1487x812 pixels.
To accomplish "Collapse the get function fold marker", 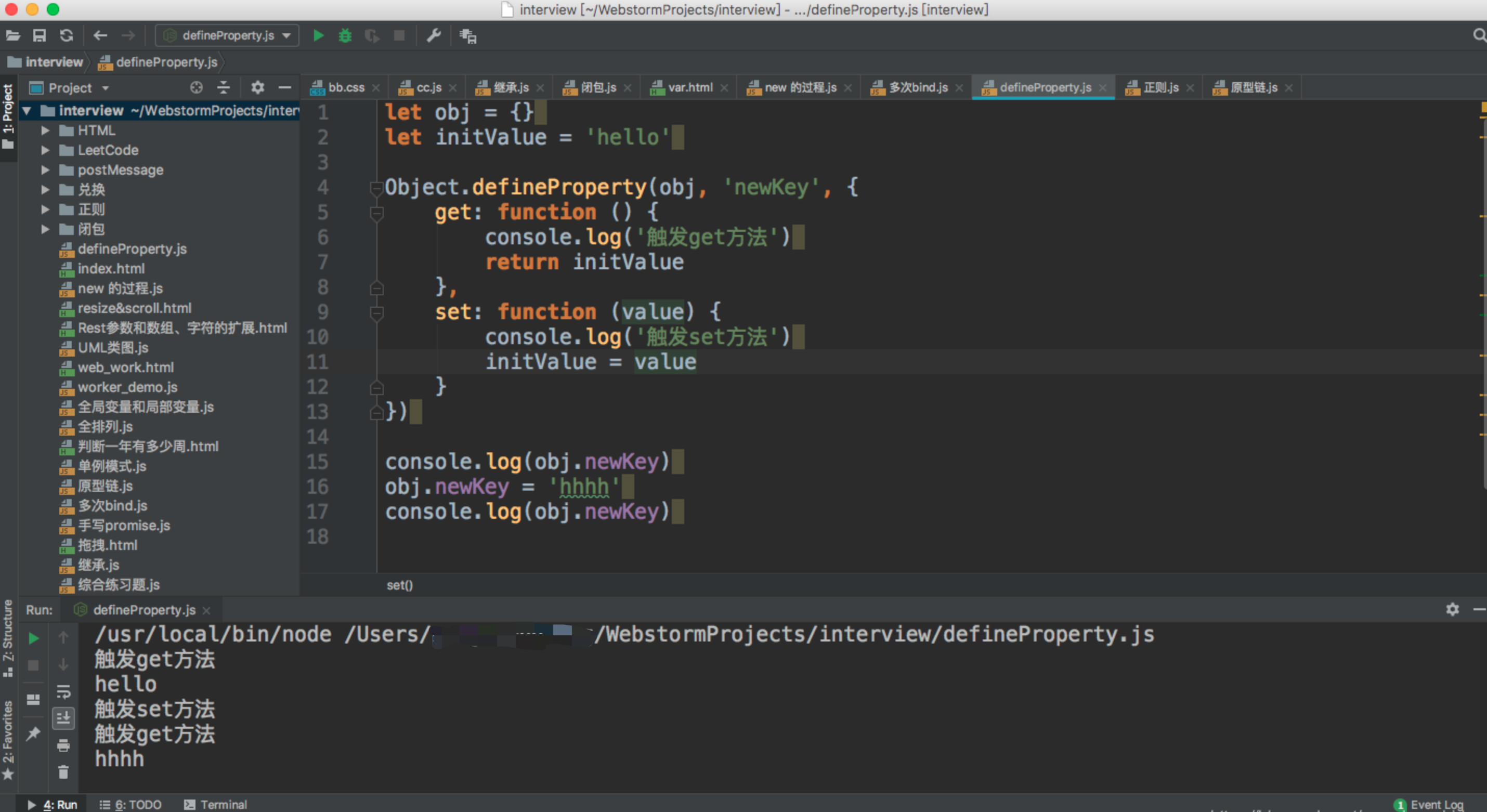I will [x=376, y=213].
